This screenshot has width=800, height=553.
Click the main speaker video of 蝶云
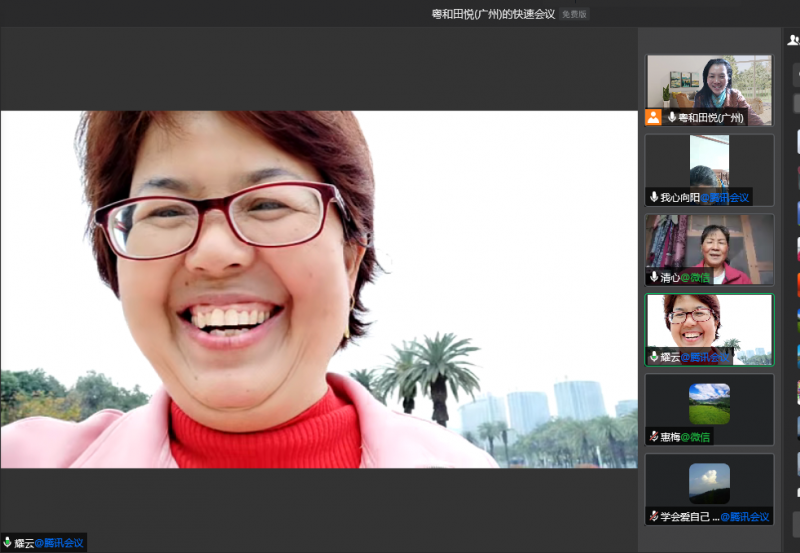tap(318, 289)
